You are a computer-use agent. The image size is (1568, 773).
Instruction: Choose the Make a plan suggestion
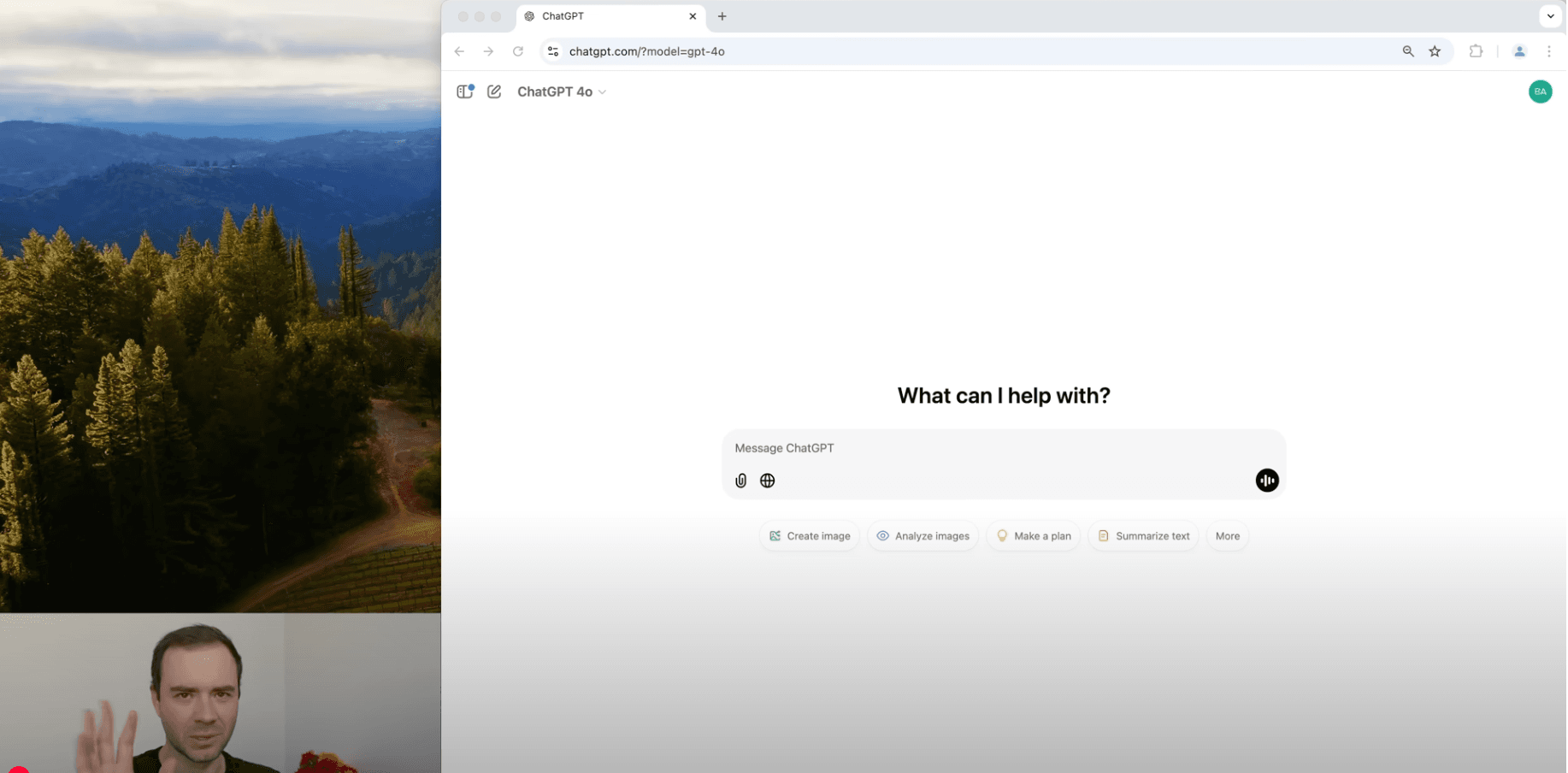(1033, 536)
